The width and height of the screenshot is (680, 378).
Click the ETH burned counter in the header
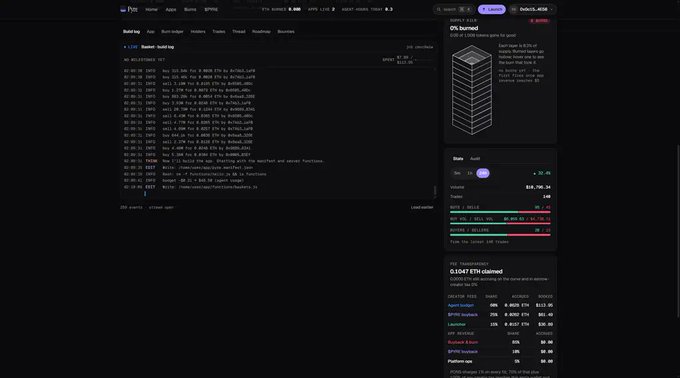pos(281,9)
